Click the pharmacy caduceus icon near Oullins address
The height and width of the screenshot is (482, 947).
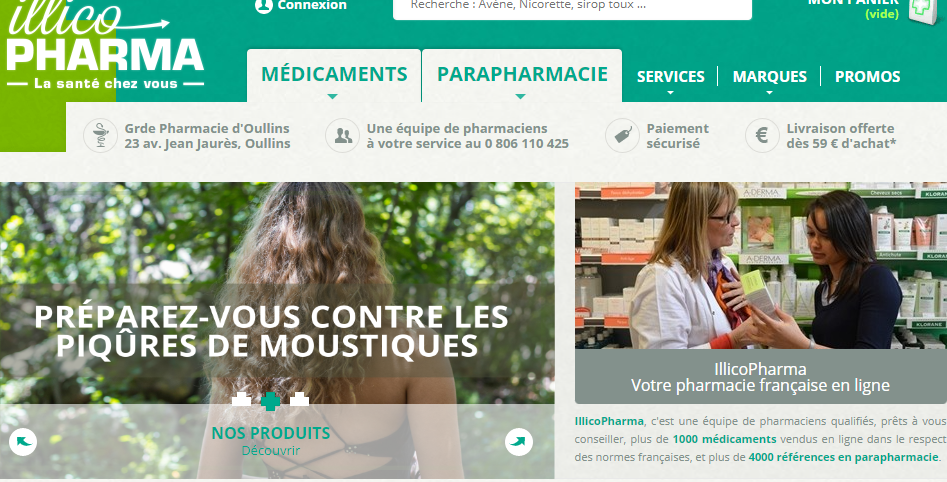pos(100,135)
